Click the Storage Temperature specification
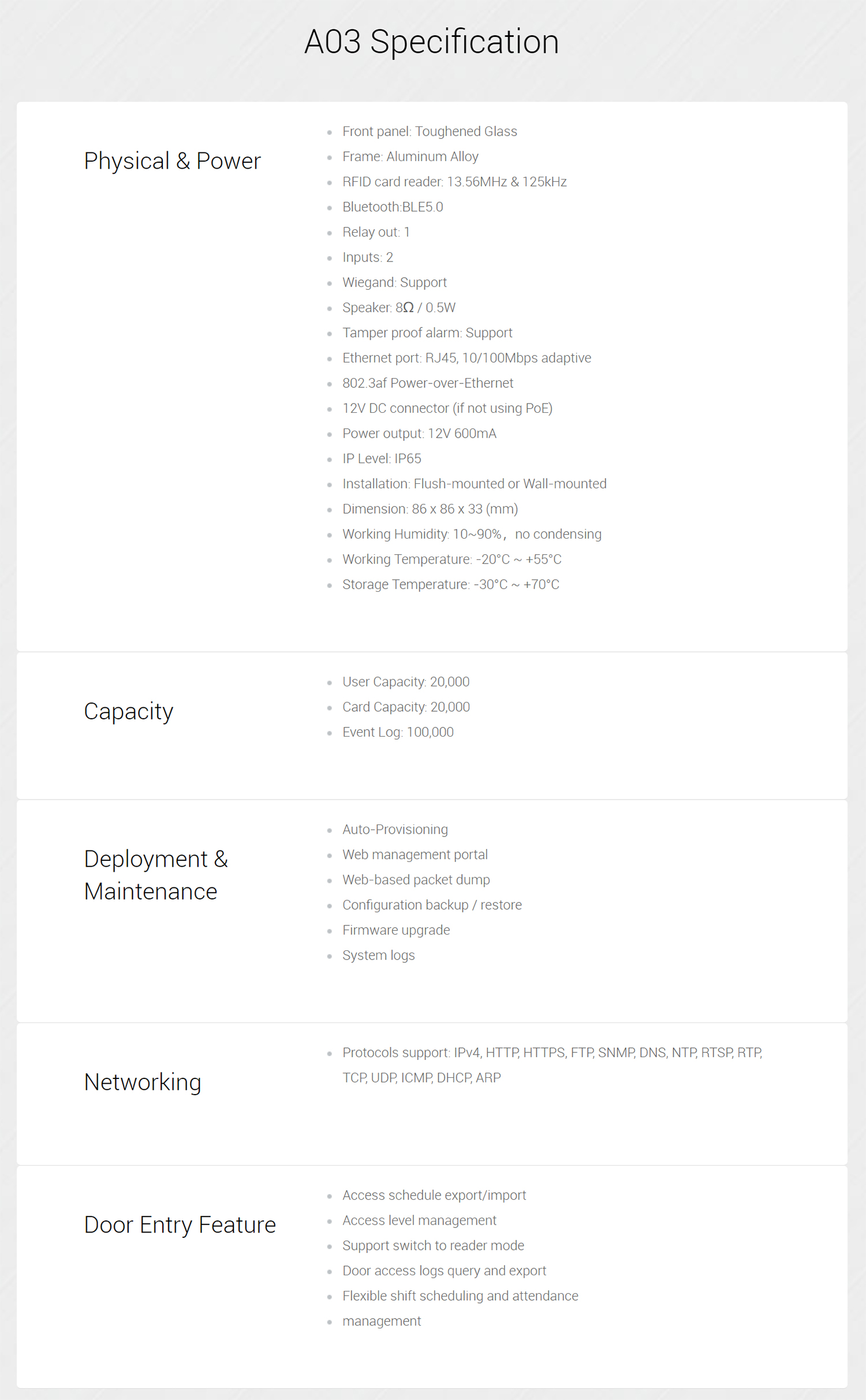This screenshot has height=1400, width=866. [x=450, y=584]
